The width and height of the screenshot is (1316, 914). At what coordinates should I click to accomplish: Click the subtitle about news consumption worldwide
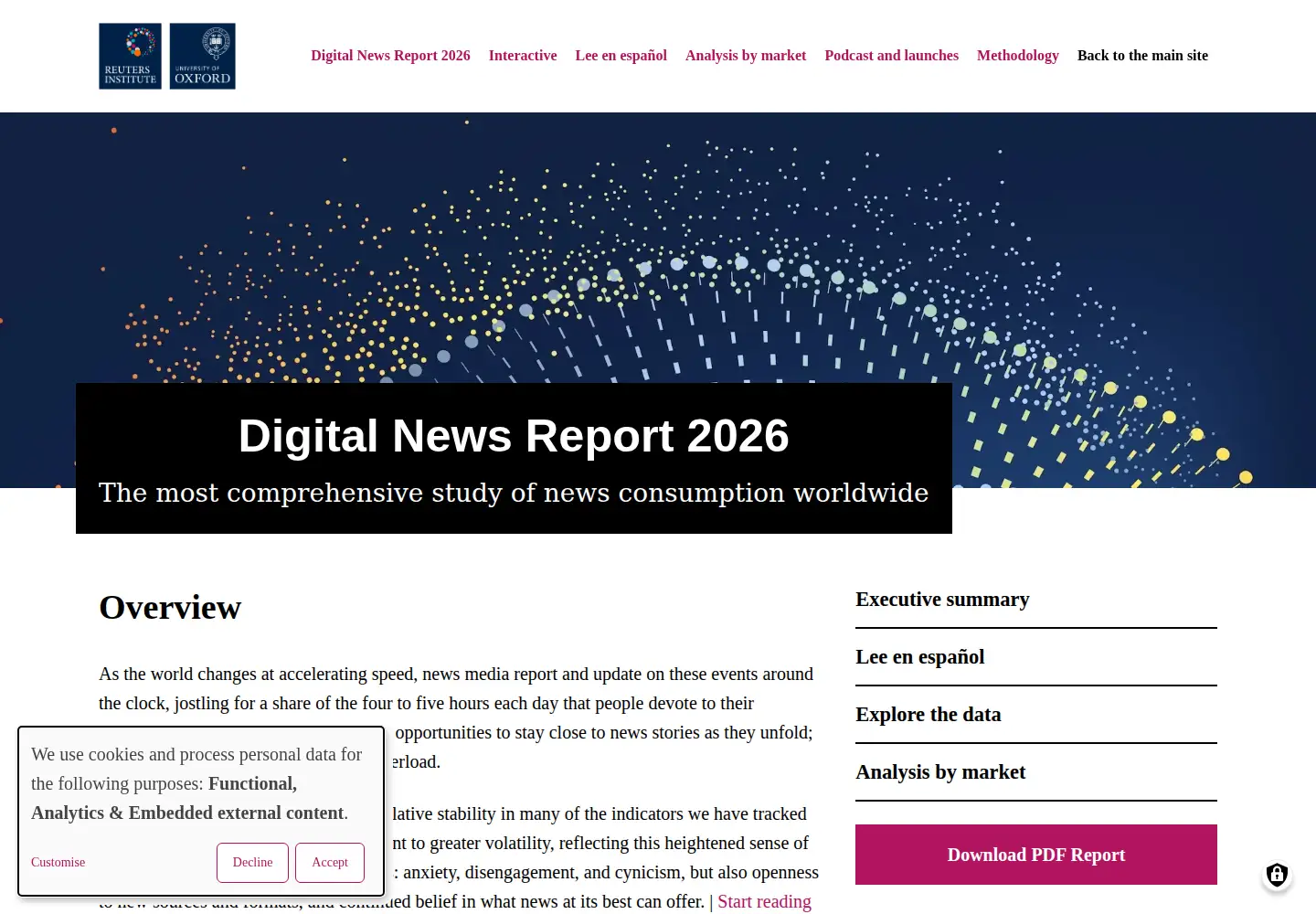(514, 493)
